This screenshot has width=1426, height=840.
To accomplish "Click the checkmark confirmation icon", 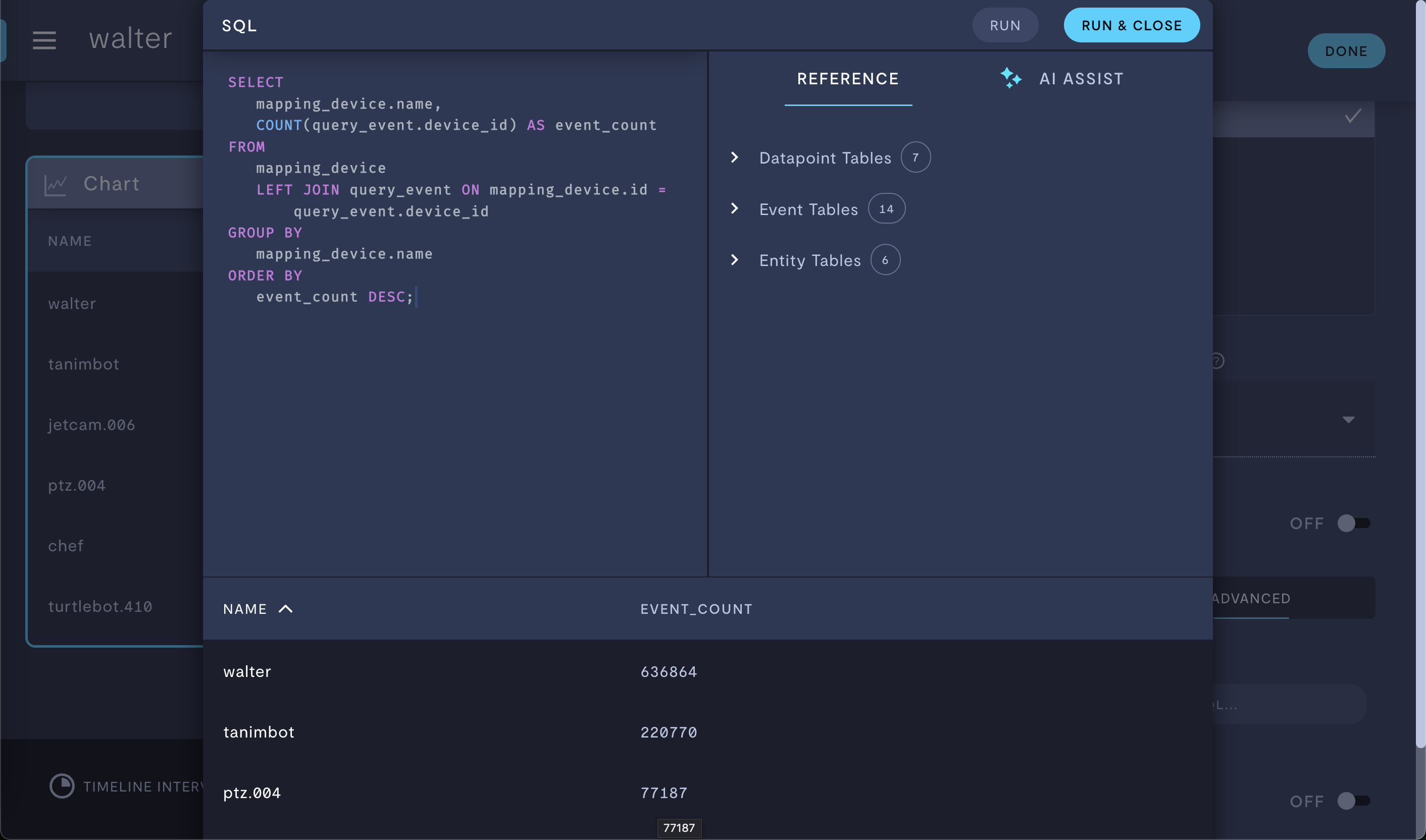I will tap(1353, 117).
